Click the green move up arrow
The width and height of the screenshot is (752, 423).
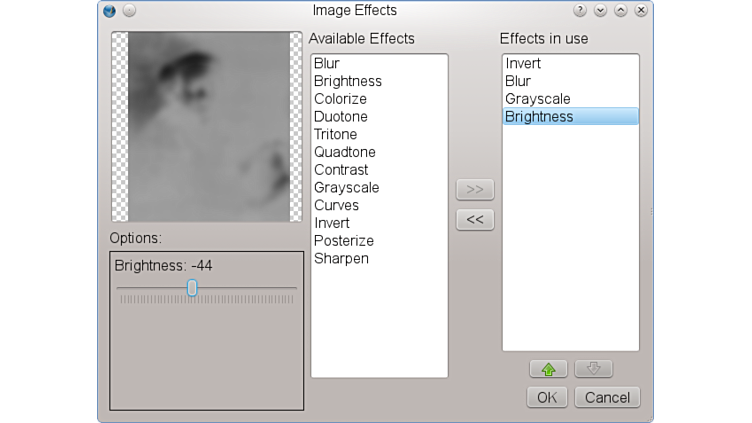coord(548,369)
